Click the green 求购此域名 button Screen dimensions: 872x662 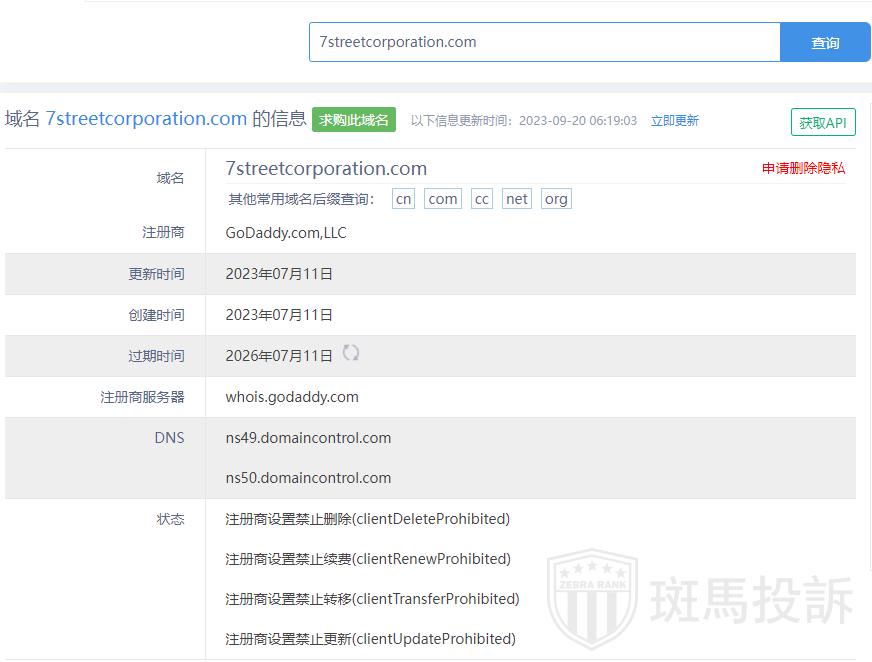tap(354, 120)
